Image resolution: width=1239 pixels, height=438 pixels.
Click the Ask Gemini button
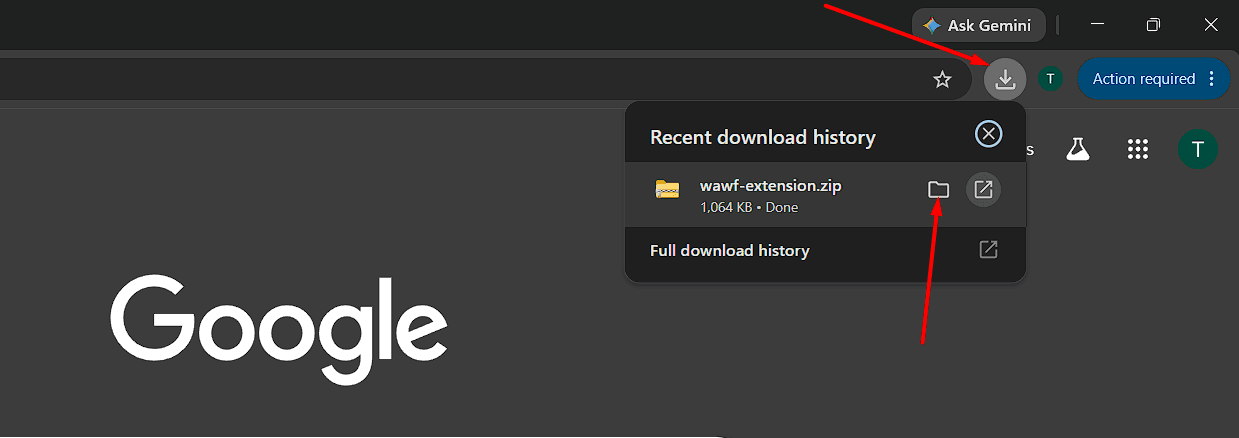tap(978, 26)
